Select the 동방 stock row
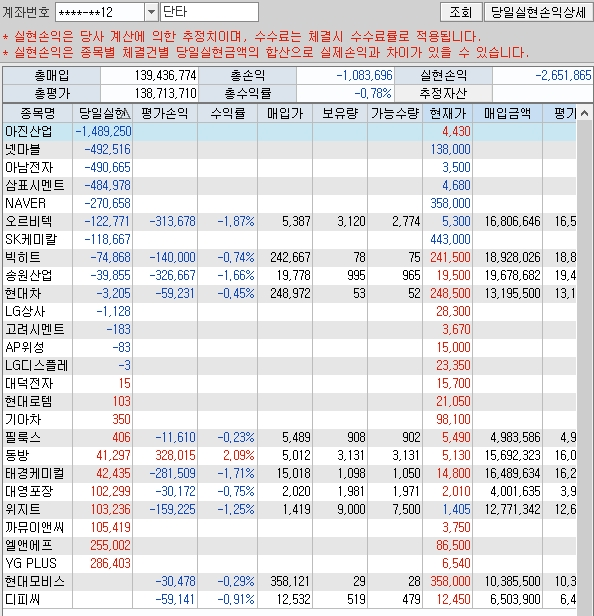The image size is (594, 616). pos(290,456)
